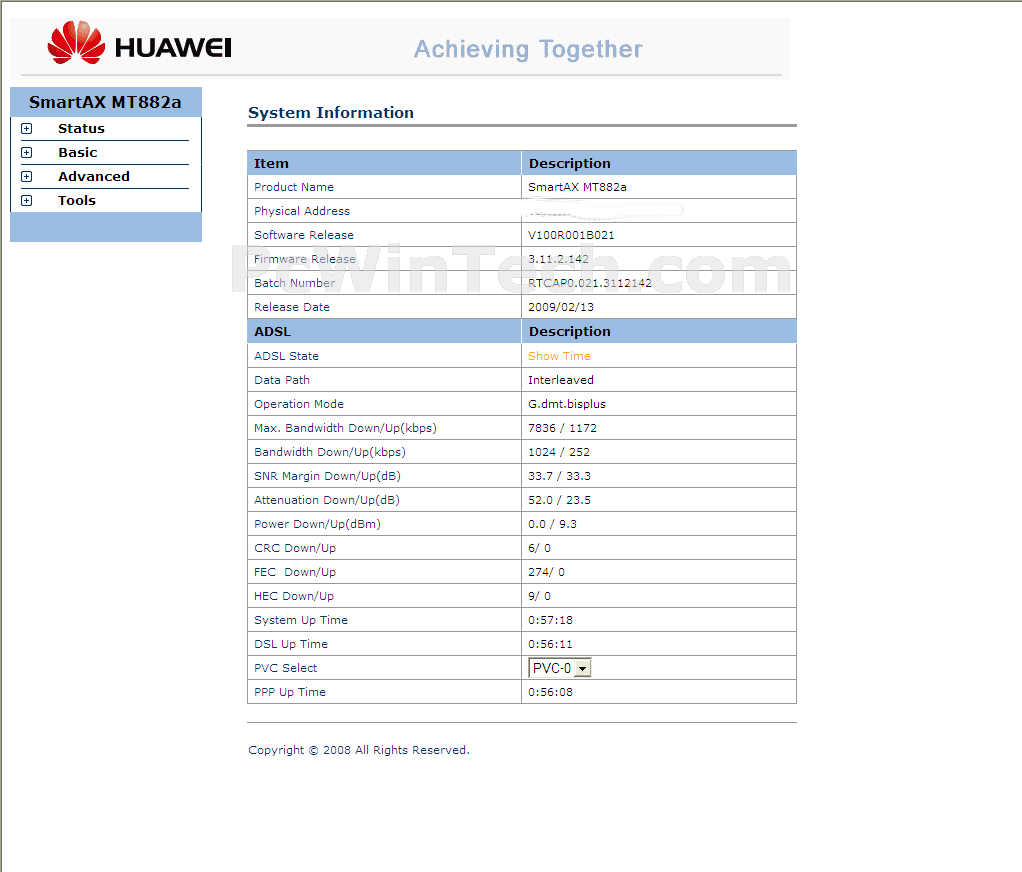Expand the Basic menu plus icon
Image resolution: width=1022 pixels, height=872 pixels.
tap(27, 153)
